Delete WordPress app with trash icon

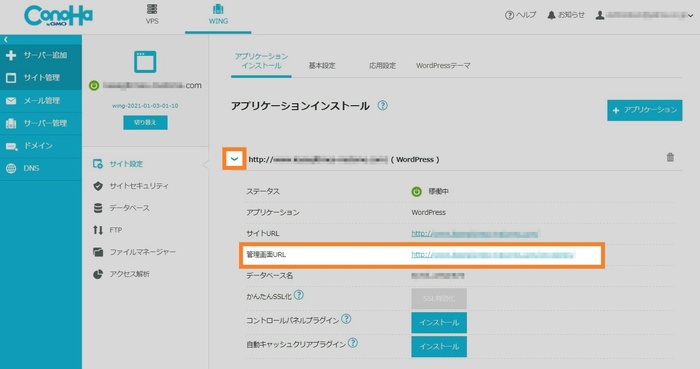670,158
